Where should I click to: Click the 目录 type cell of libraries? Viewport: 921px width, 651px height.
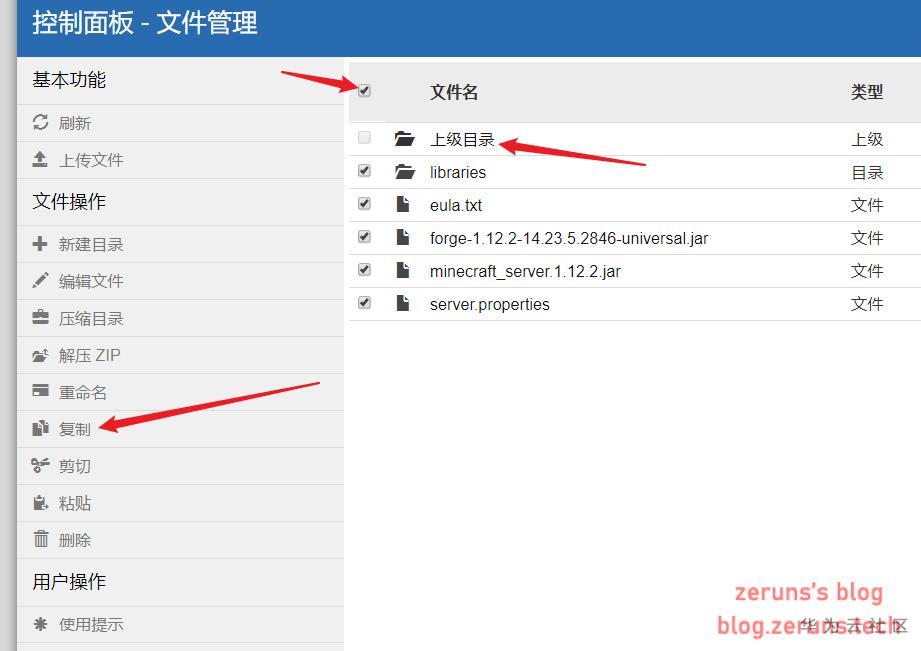867,172
